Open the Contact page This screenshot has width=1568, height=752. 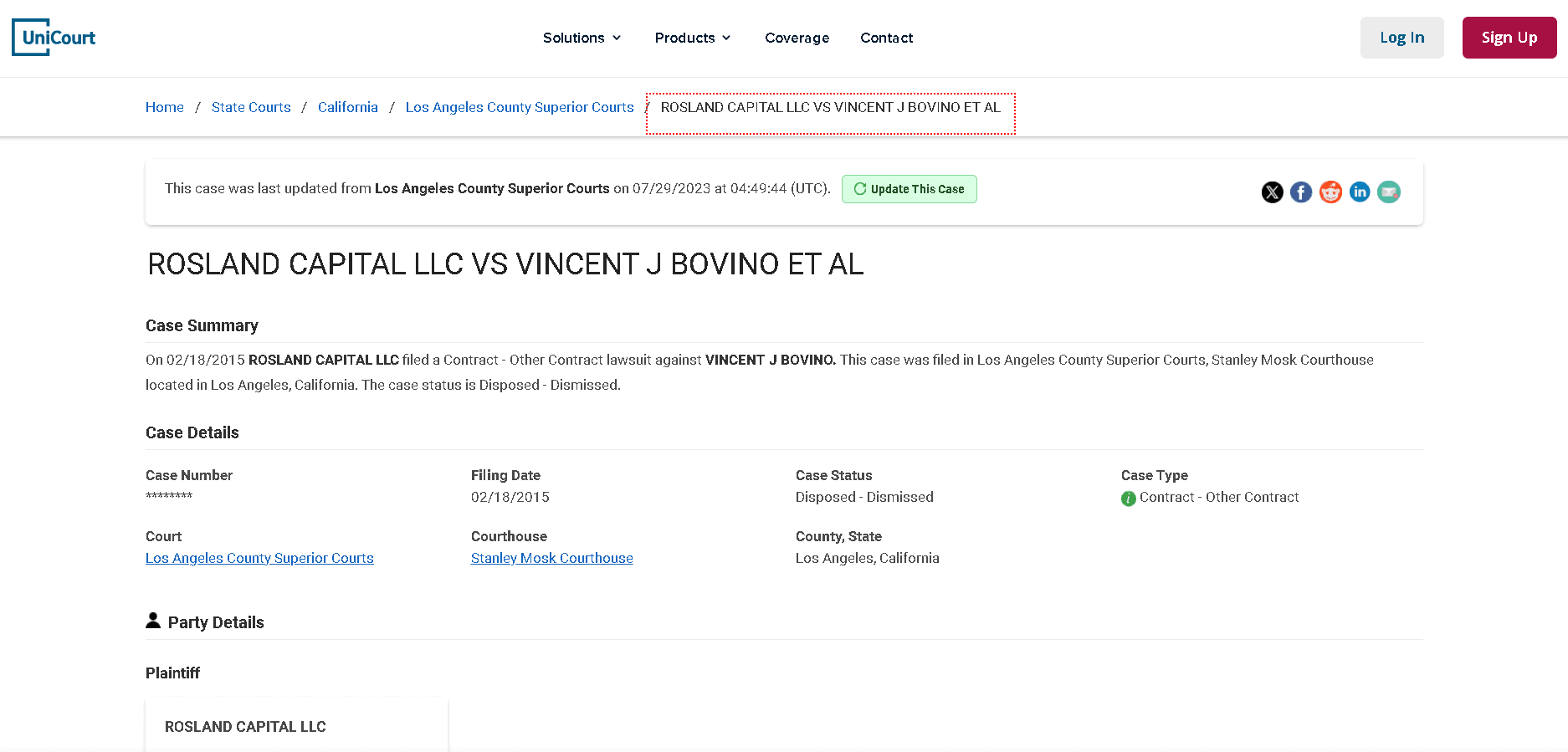[x=886, y=38]
